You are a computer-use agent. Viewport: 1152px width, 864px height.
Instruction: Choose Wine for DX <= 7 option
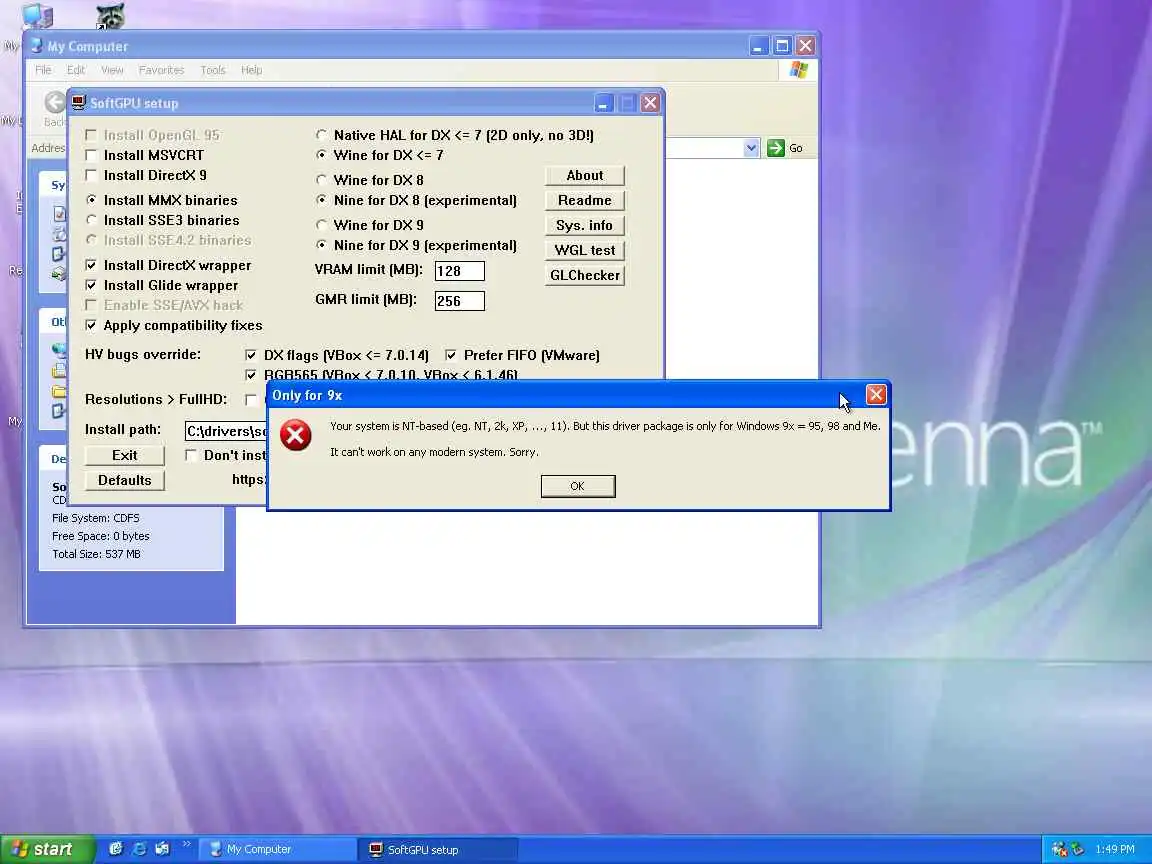coord(321,155)
